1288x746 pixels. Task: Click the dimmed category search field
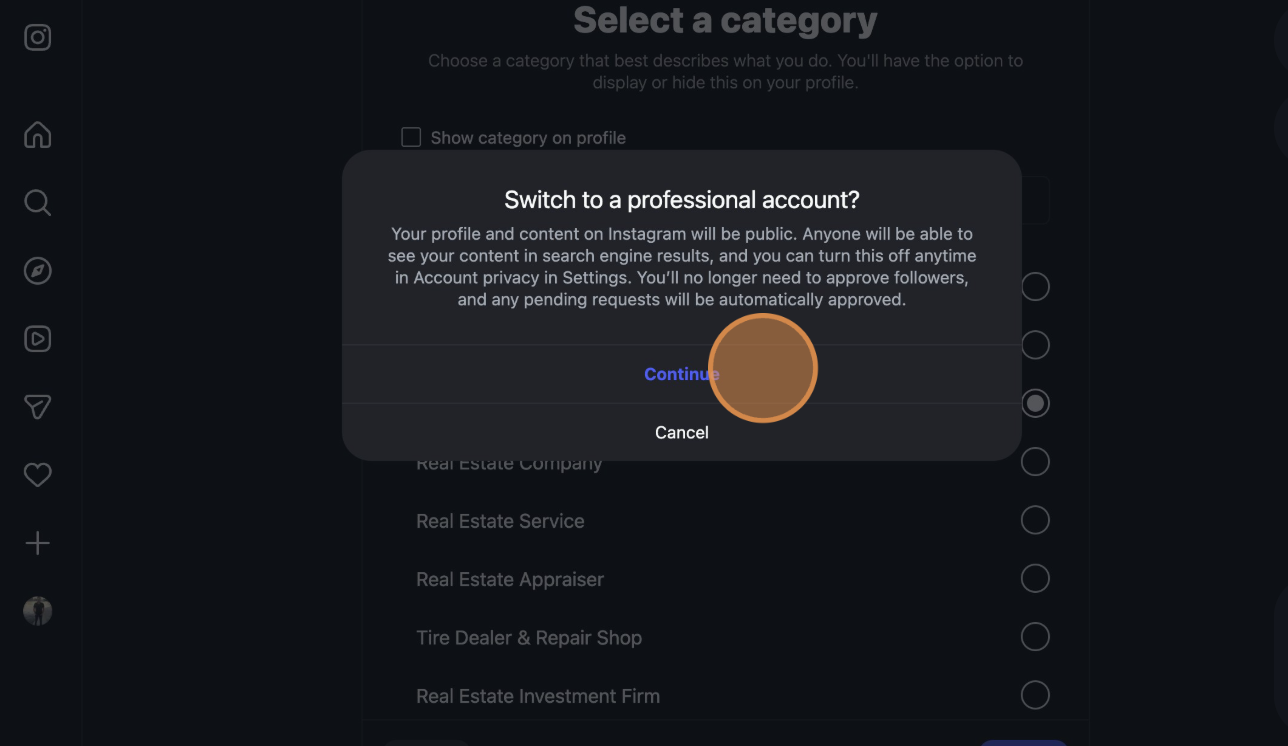tap(725, 199)
